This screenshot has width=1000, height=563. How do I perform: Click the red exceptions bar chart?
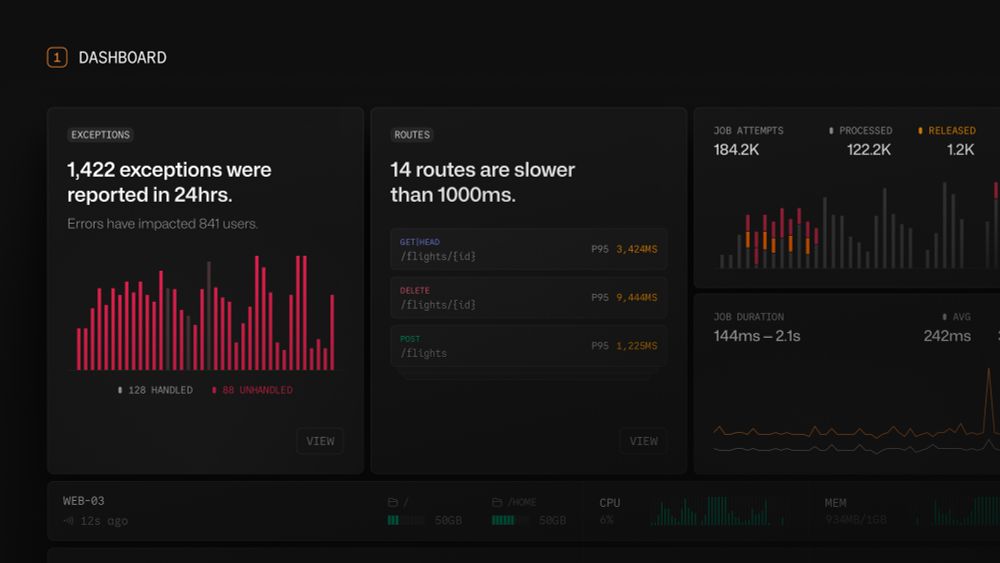point(205,312)
